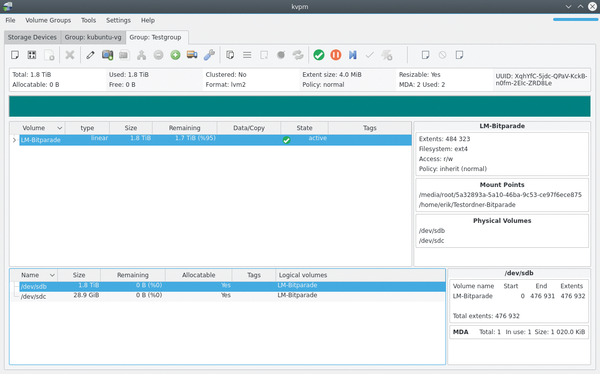Click the green plus circle extend icon
600x374 pixels.
tap(175, 55)
